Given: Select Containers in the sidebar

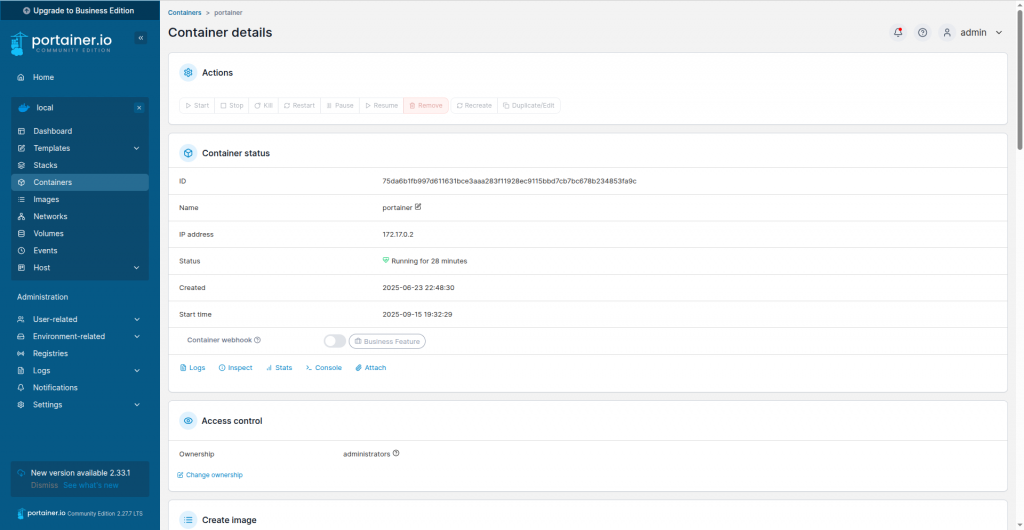Looking at the screenshot, I should tap(80, 182).
